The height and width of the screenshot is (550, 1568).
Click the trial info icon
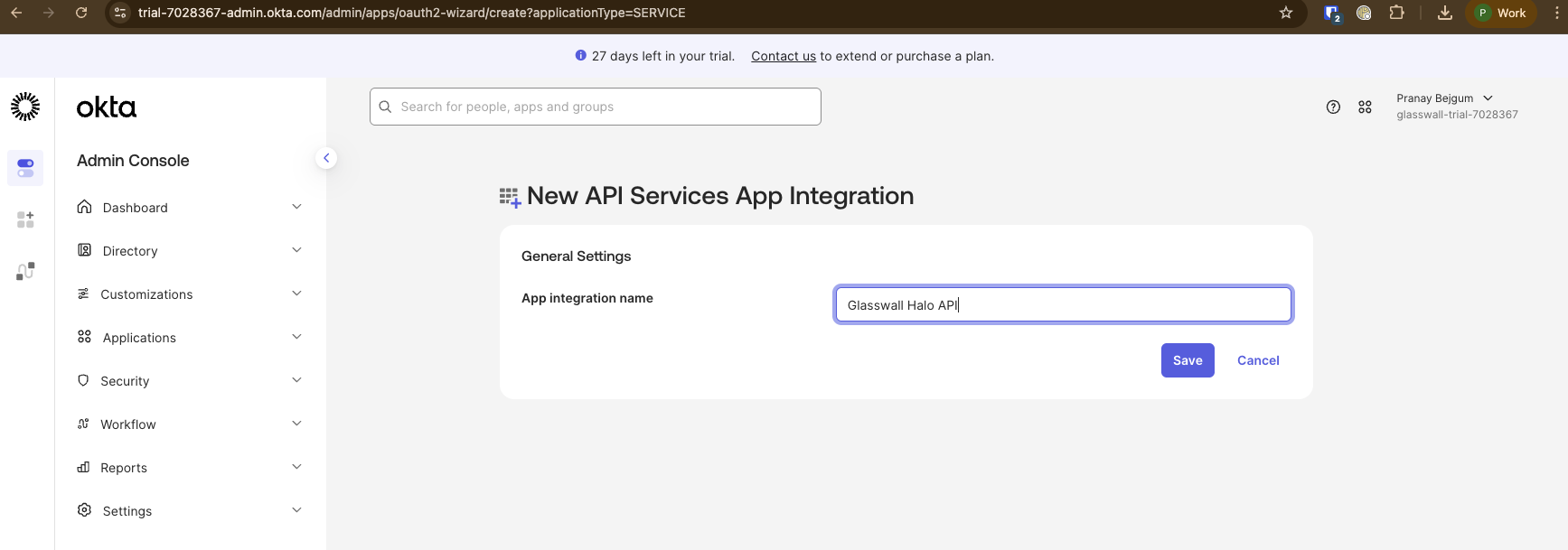pos(581,55)
